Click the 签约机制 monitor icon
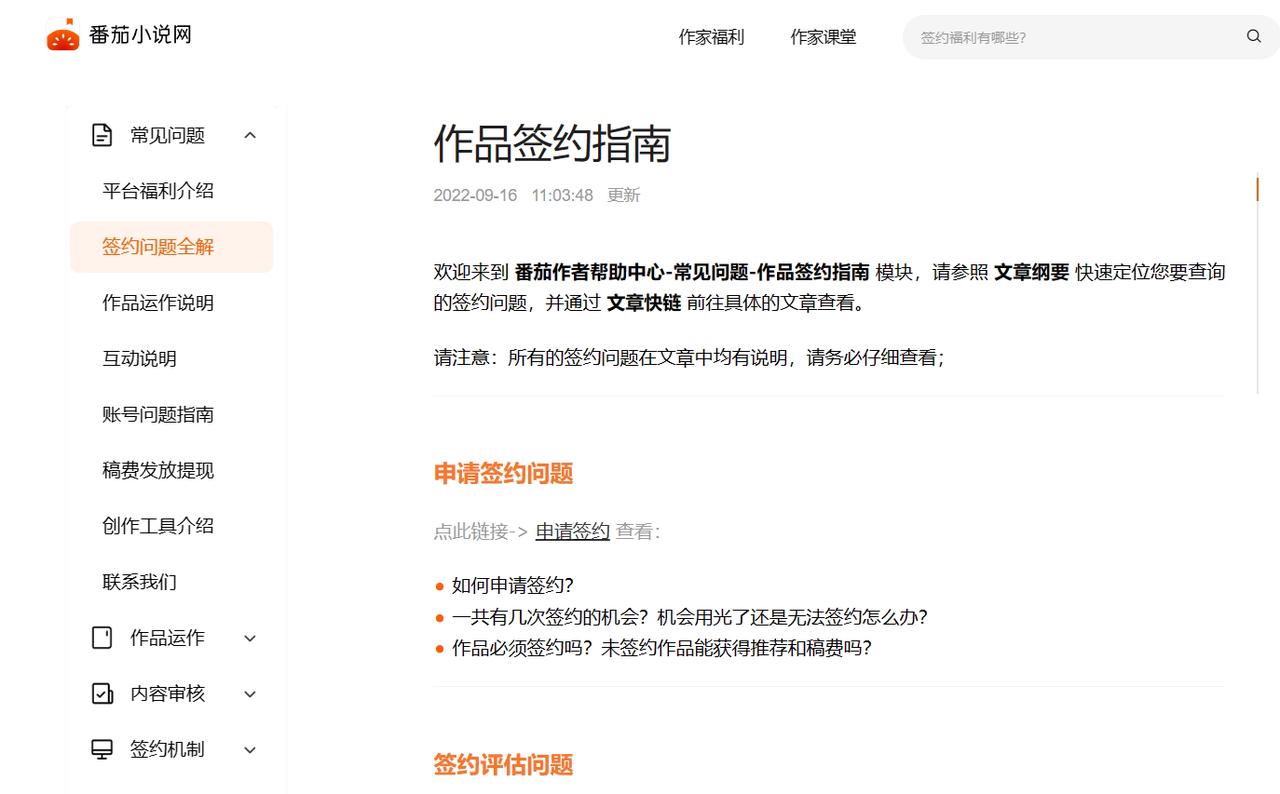Image resolution: width=1280 pixels, height=794 pixels. coord(102,750)
